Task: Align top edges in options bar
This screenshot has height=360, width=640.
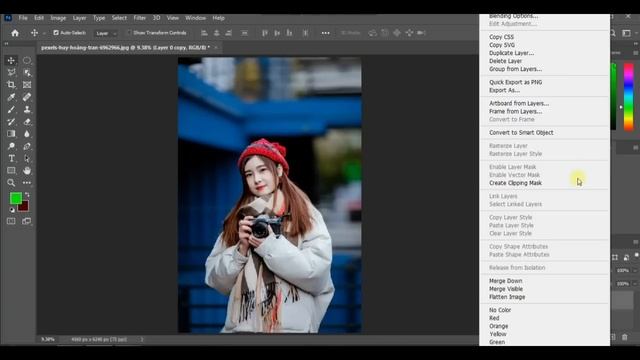Action: [265, 33]
